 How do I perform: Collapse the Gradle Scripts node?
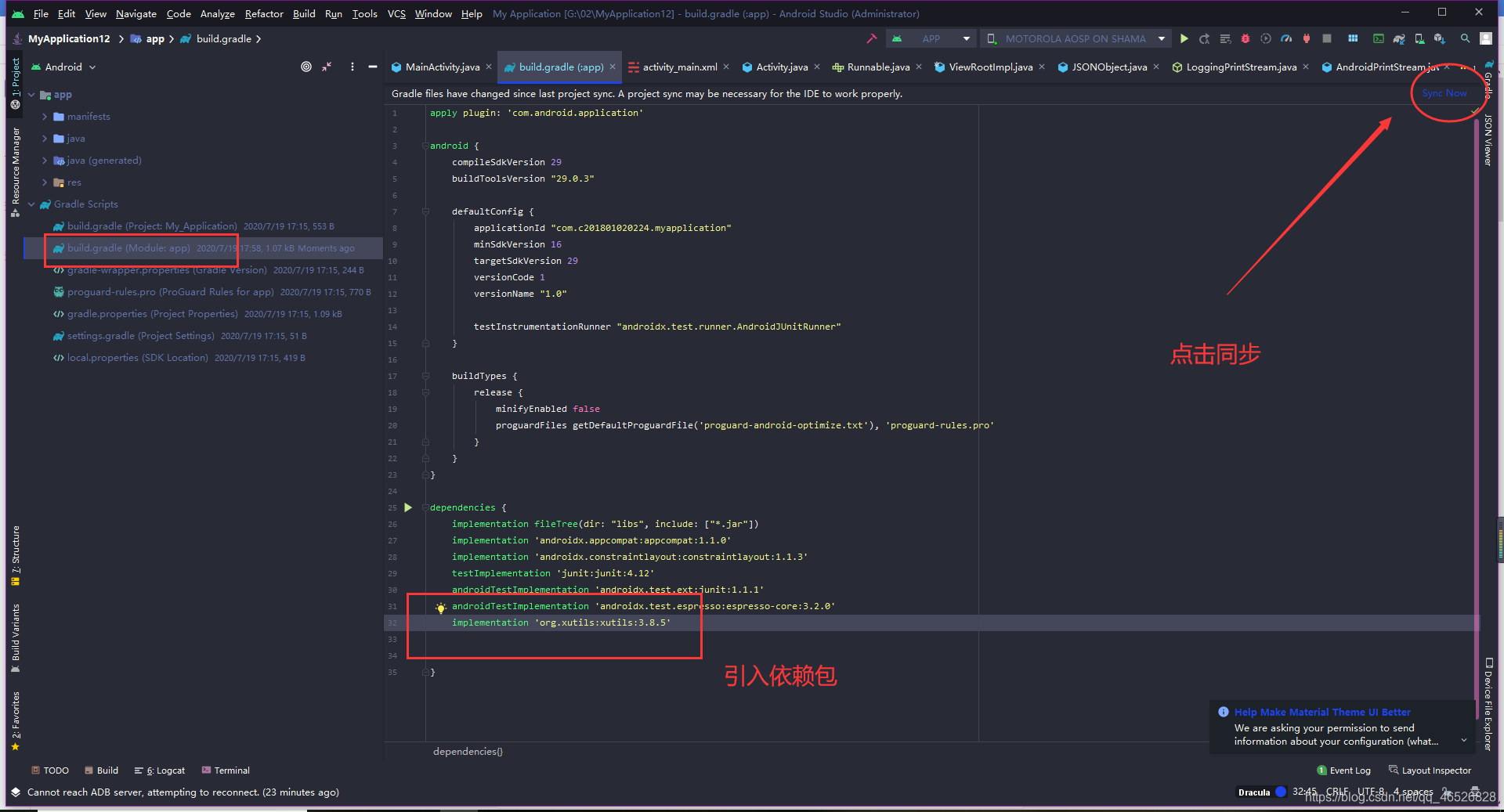[32, 204]
